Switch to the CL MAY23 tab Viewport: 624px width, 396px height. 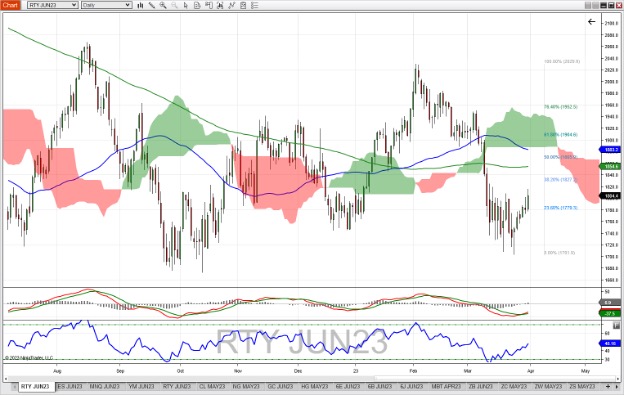tap(212, 386)
